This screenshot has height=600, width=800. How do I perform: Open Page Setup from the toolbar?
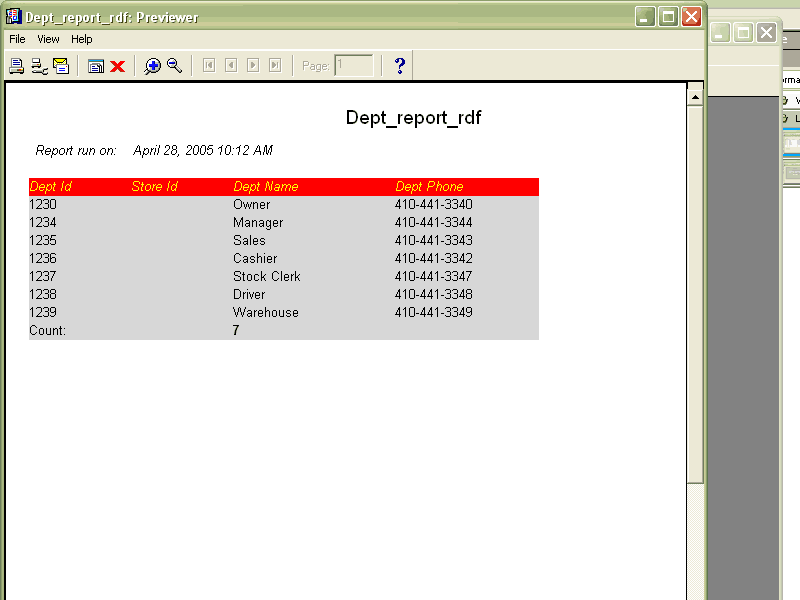click(x=39, y=66)
